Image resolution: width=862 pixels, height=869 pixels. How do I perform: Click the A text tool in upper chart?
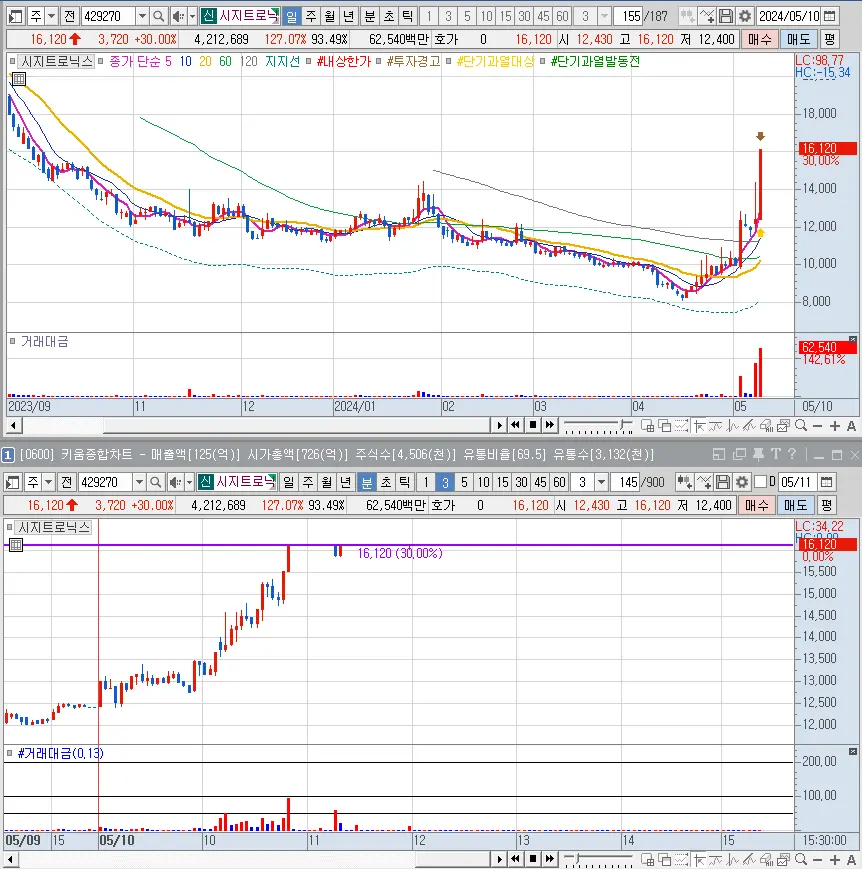click(851, 426)
